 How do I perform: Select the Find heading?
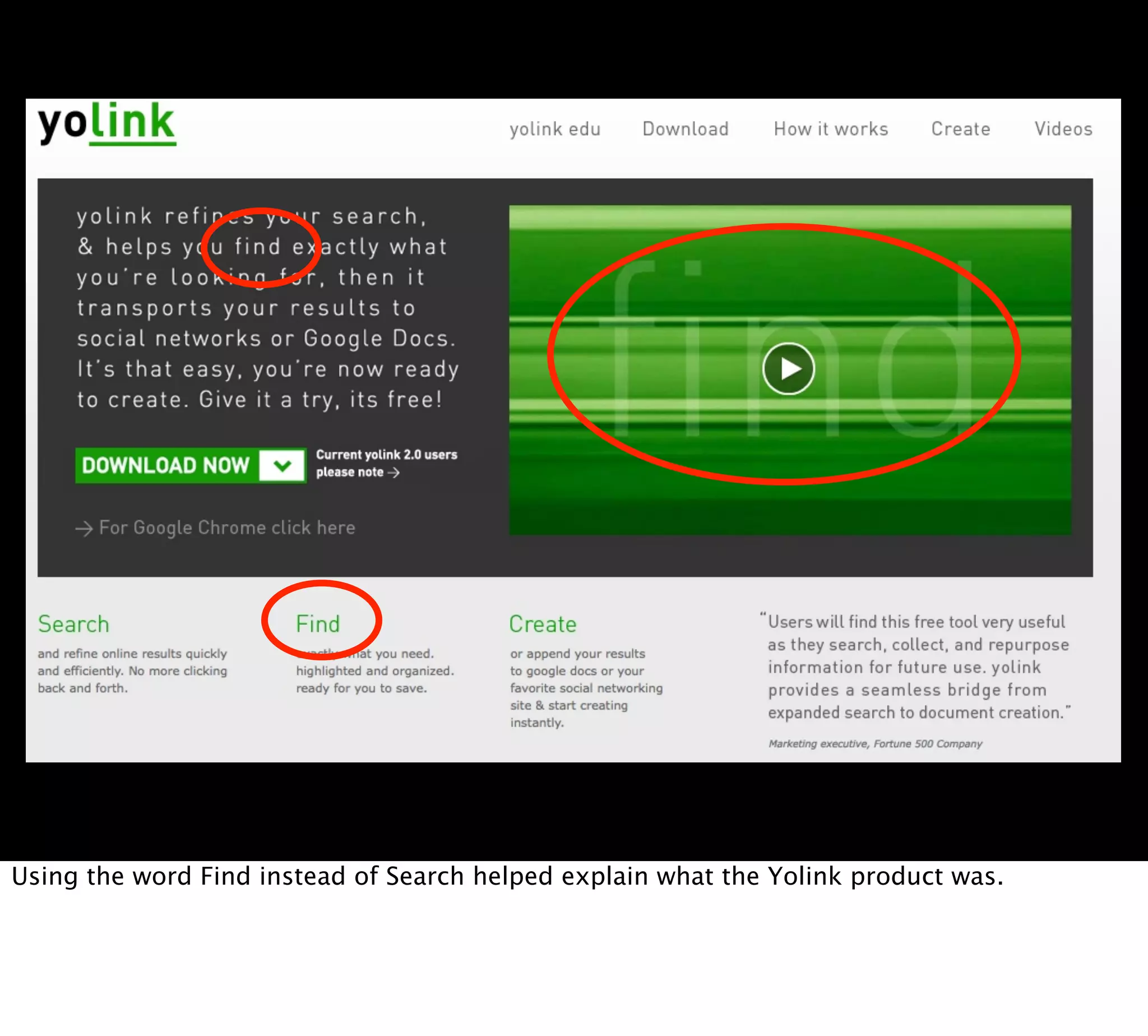318,624
